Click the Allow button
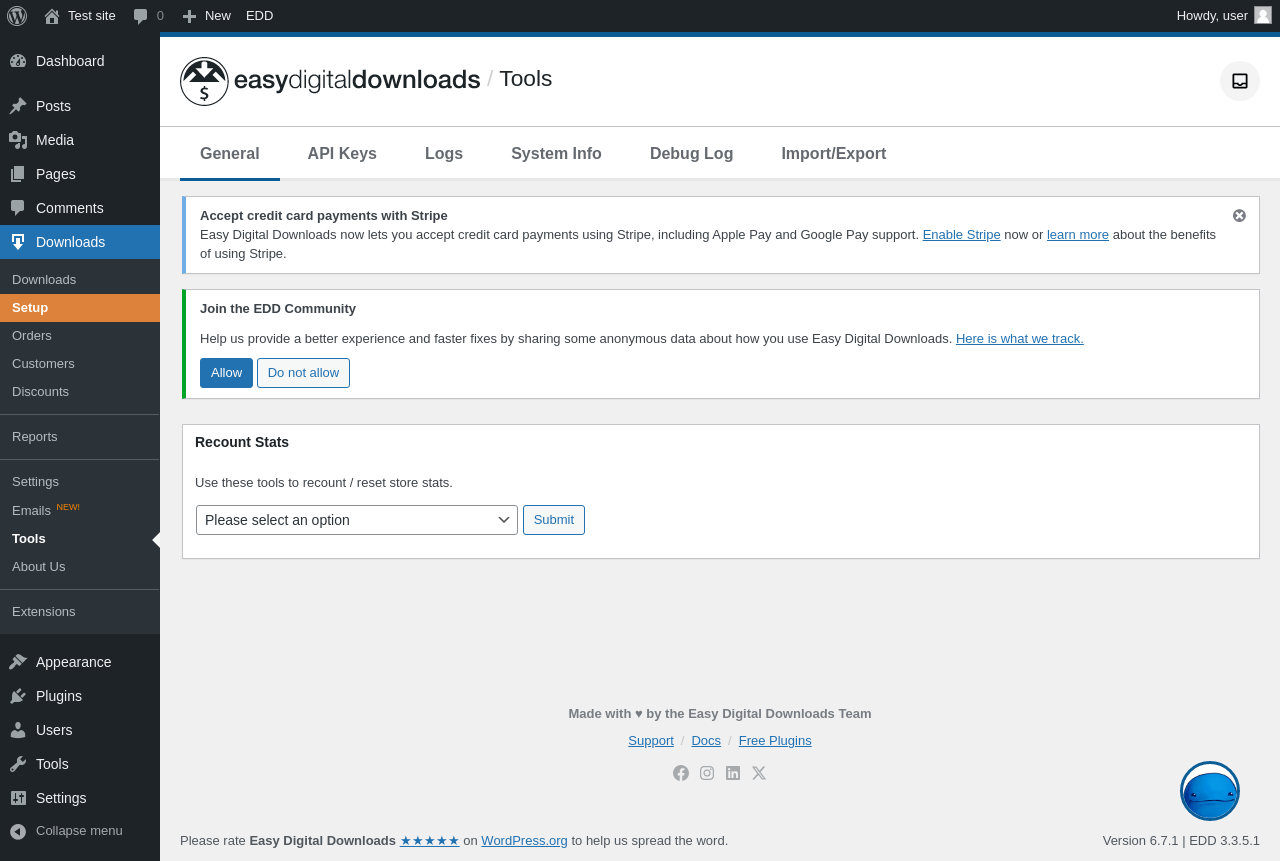The image size is (1280, 861). pyautogui.click(x=226, y=373)
